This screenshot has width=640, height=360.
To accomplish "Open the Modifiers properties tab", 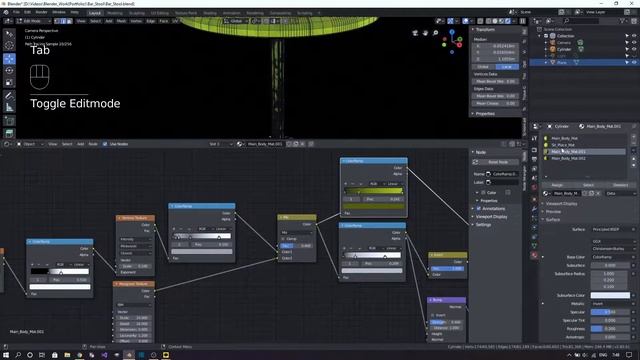I will [534, 209].
